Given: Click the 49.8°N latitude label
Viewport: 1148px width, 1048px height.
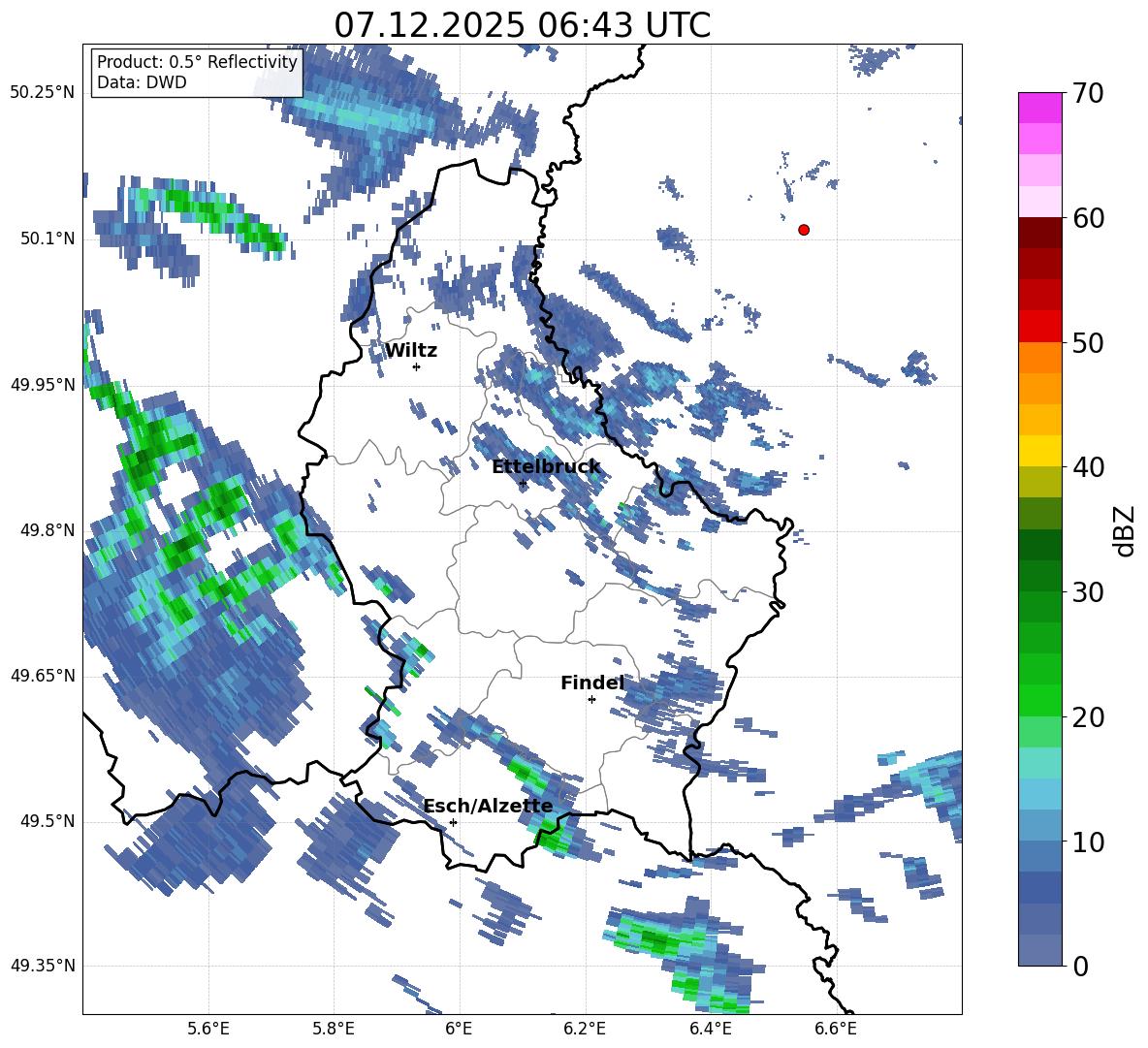Looking at the screenshot, I should (x=47, y=530).
